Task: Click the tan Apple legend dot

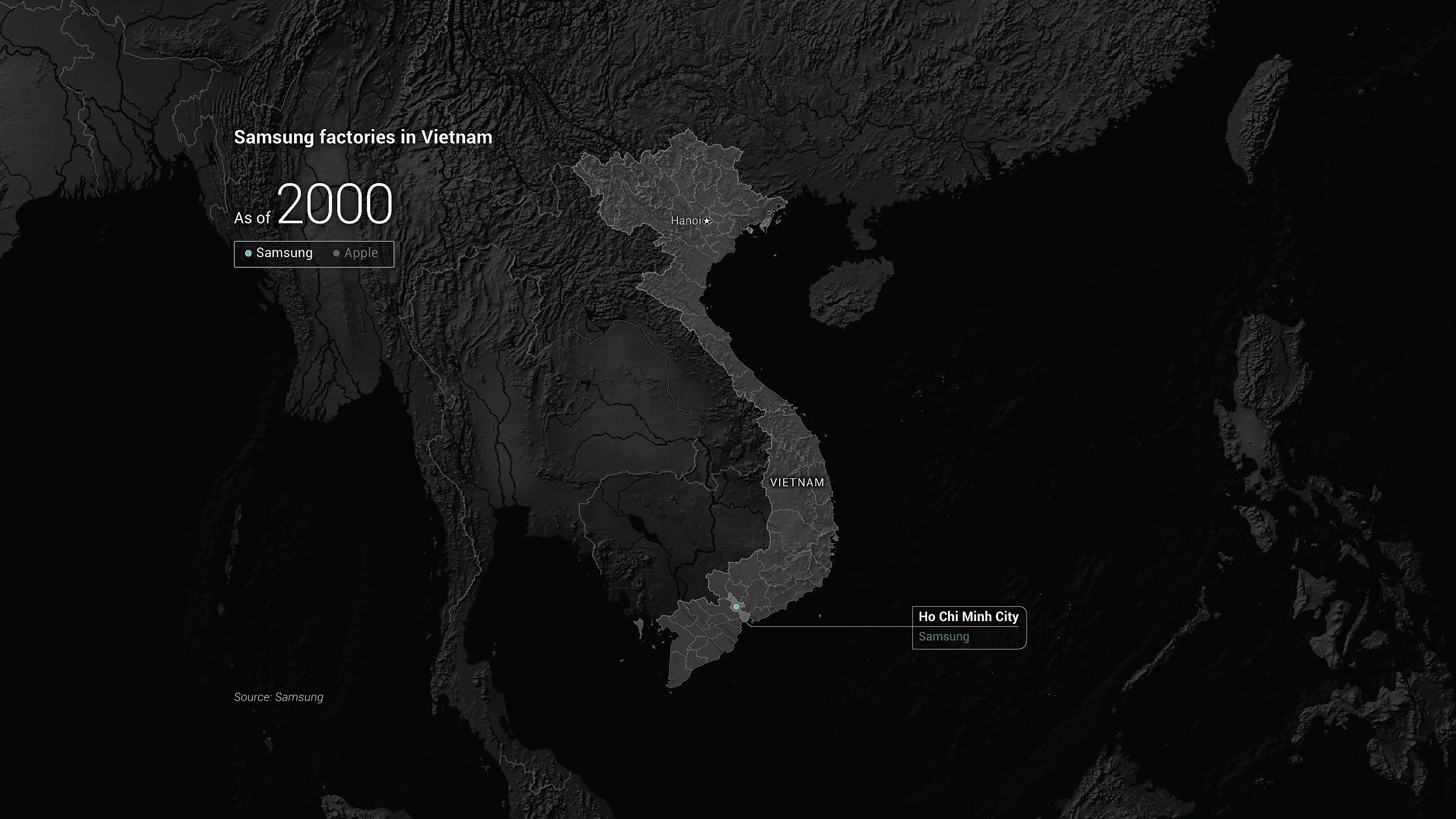Action: [336, 254]
